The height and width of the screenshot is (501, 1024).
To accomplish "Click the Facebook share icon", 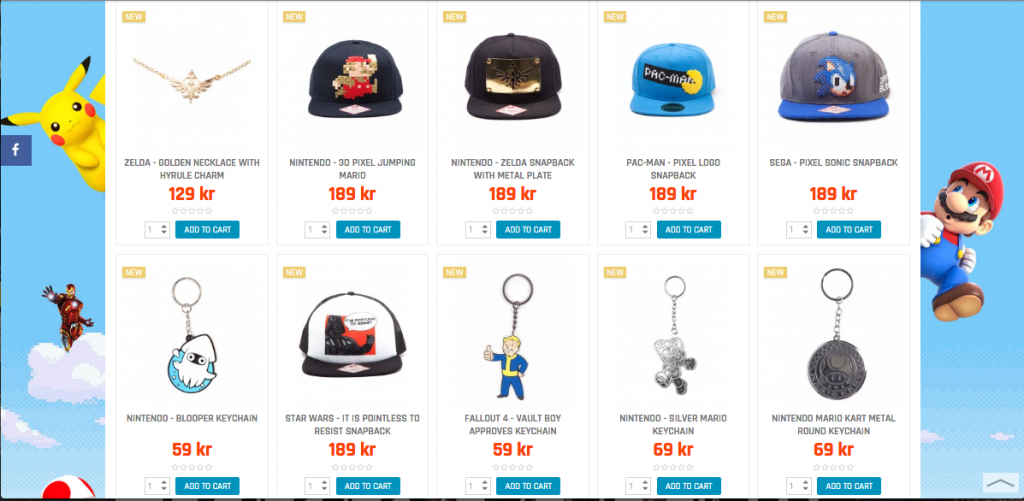I will (16, 150).
